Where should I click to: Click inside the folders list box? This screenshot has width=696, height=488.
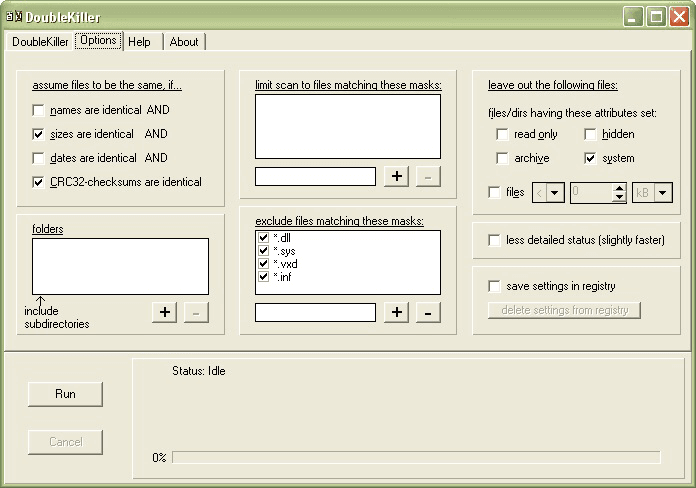click(x=120, y=266)
